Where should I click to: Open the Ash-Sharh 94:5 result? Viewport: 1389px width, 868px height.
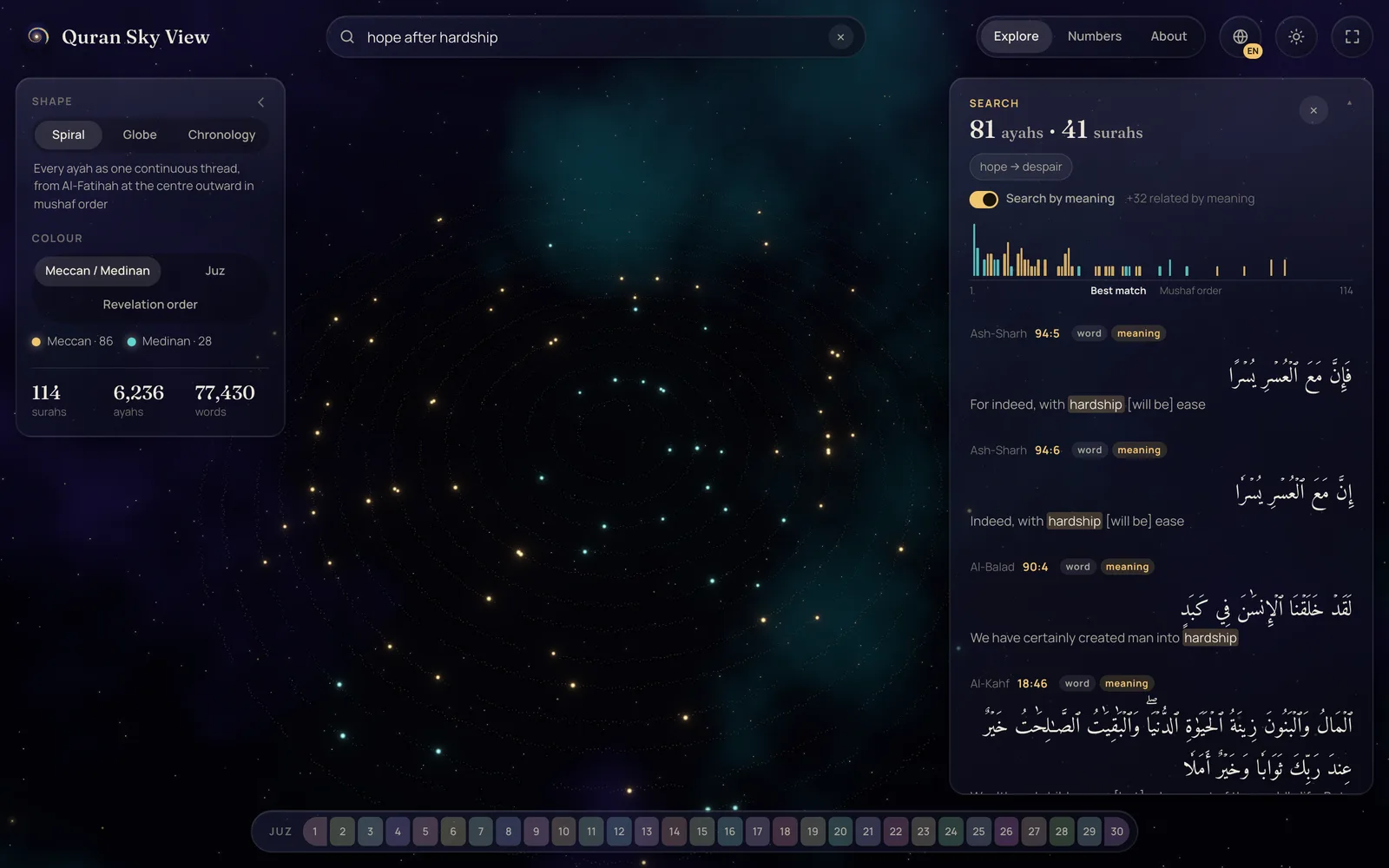(x=1161, y=372)
